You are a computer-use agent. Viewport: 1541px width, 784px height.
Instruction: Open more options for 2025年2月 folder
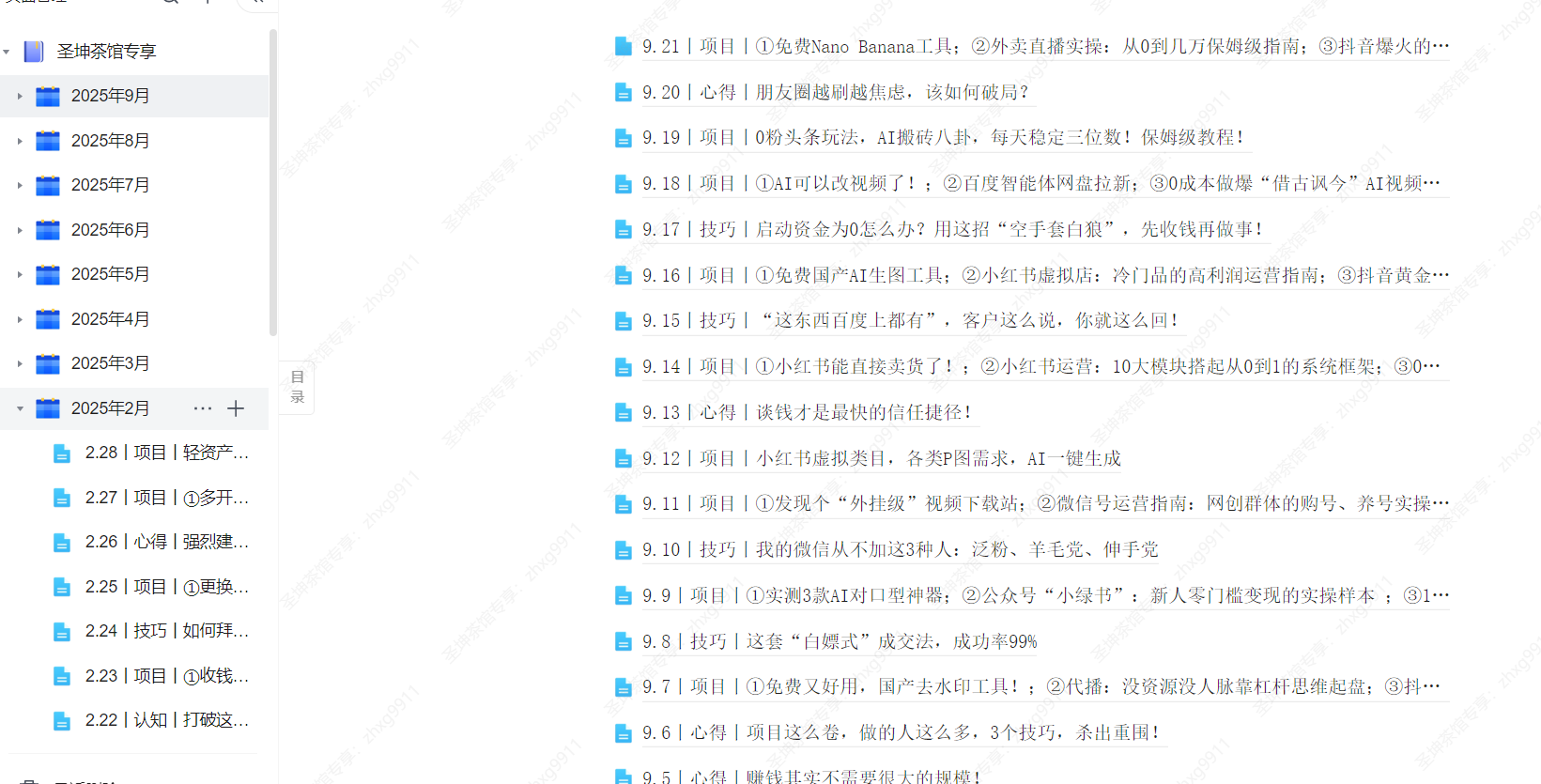[x=203, y=408]
